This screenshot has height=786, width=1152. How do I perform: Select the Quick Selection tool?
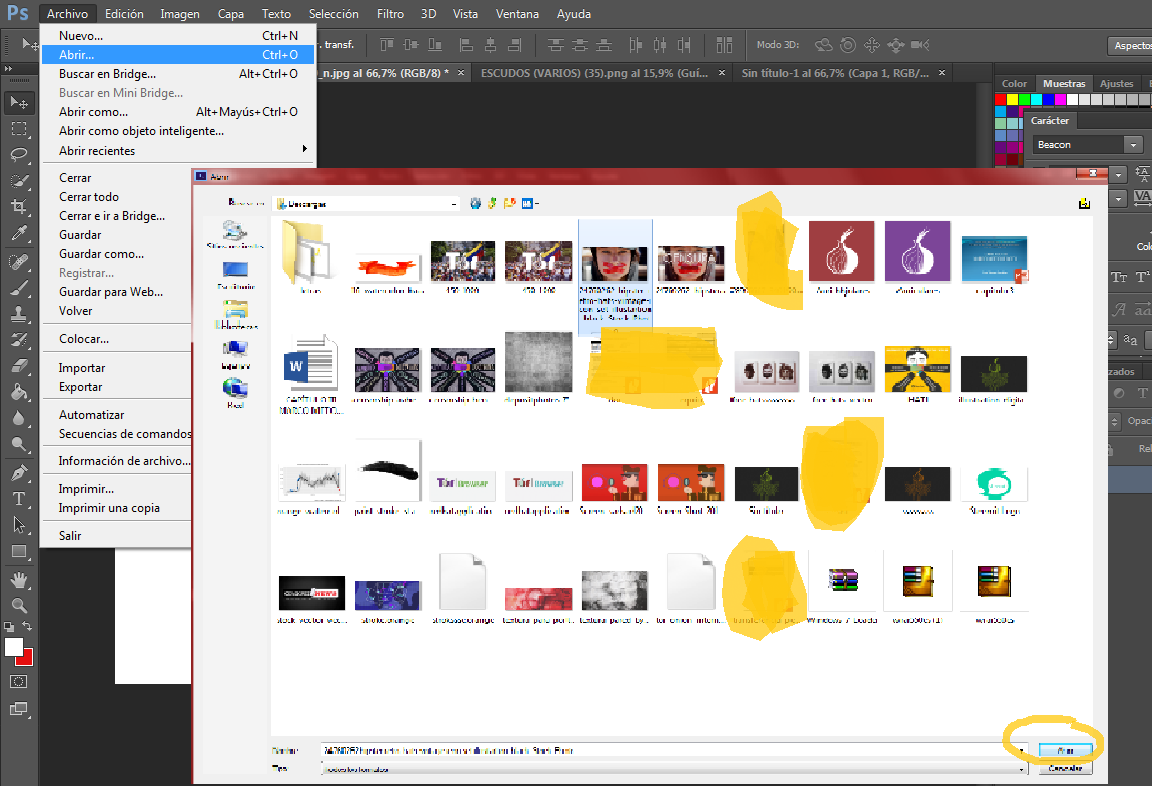[19, 181]
